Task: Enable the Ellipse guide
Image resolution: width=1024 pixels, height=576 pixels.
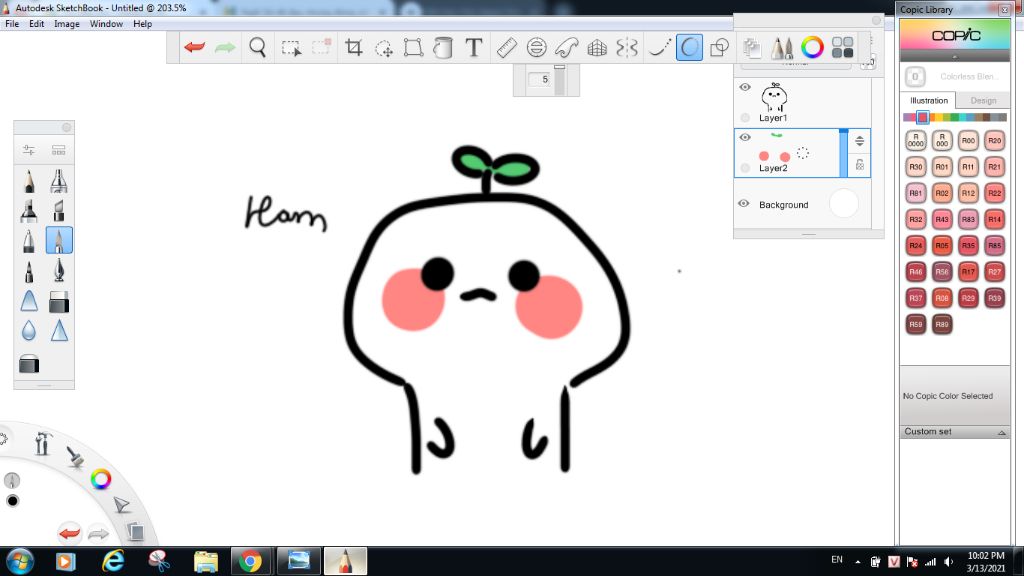Action: pos(536,48)
